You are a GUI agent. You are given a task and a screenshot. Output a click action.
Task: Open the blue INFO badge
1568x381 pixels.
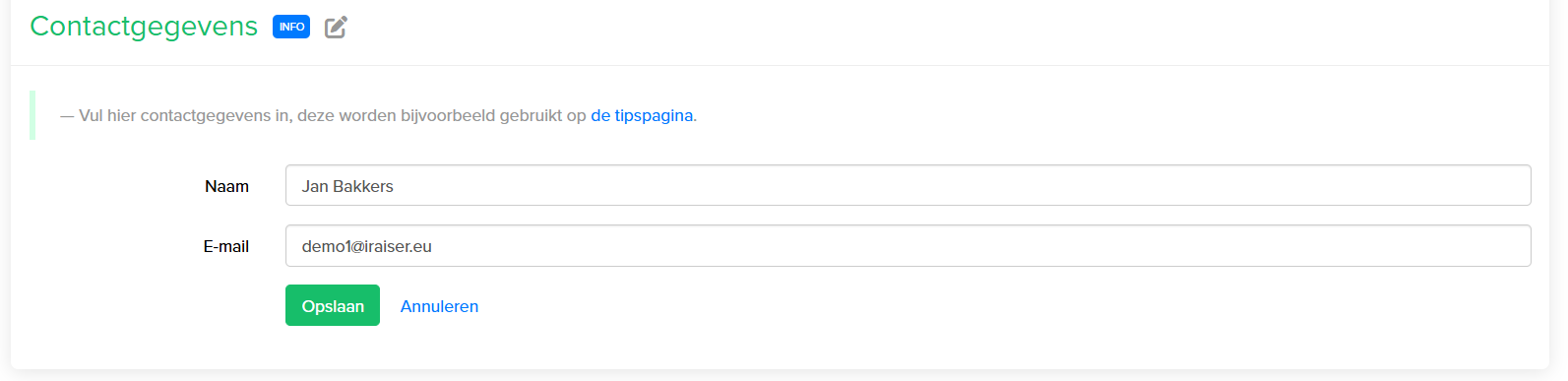(x=291, y=27)
